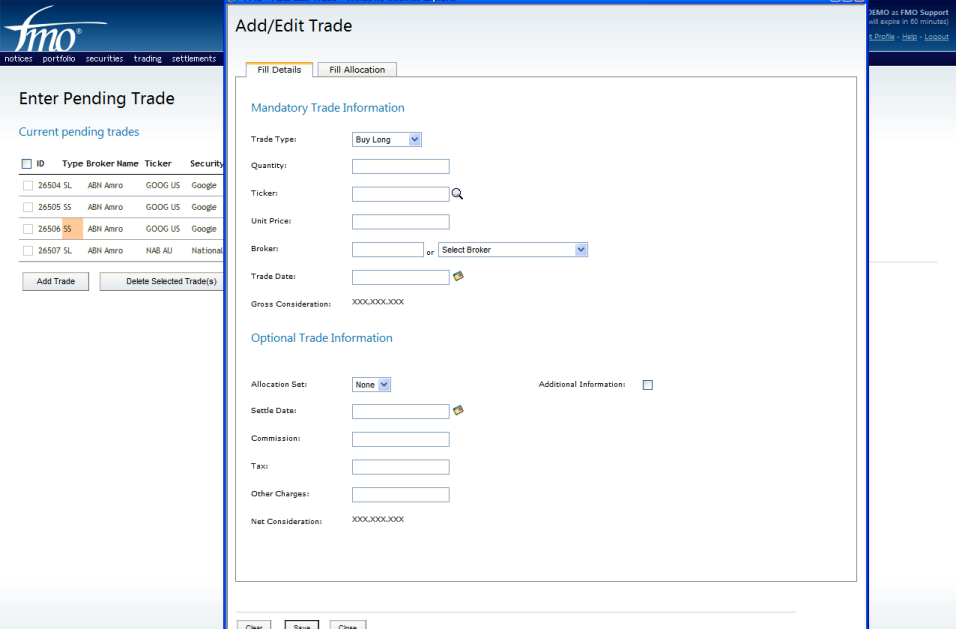Open the Allocation Set dropdown
Screen dimensions: 956x629
[371, 384]
